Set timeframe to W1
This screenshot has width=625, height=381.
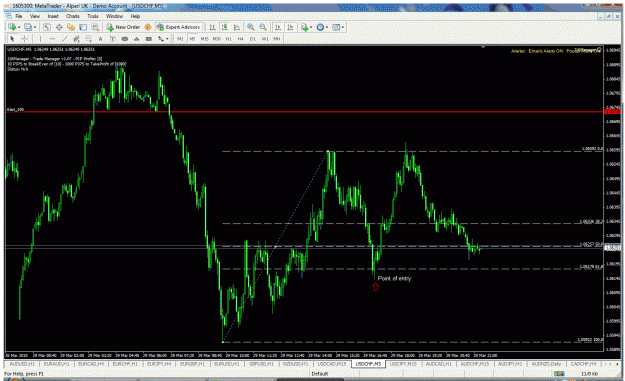[265, 39]
